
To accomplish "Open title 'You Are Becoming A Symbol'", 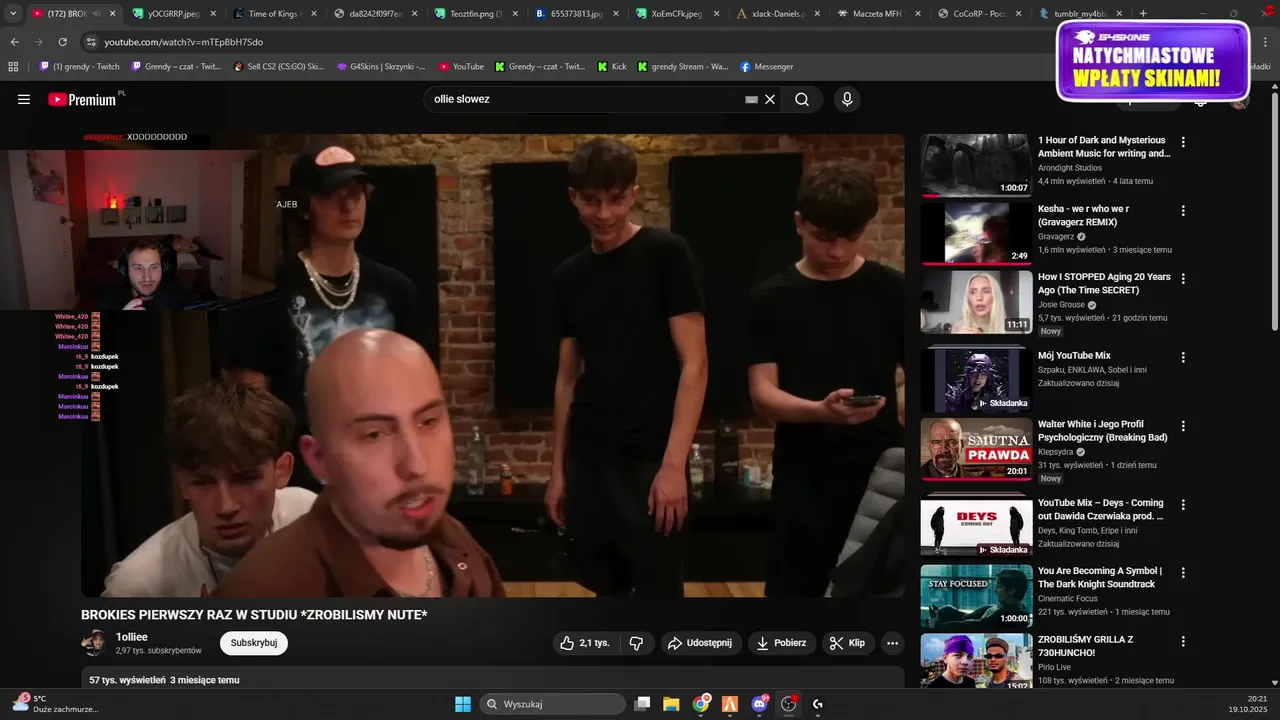I will point(1100,577).
